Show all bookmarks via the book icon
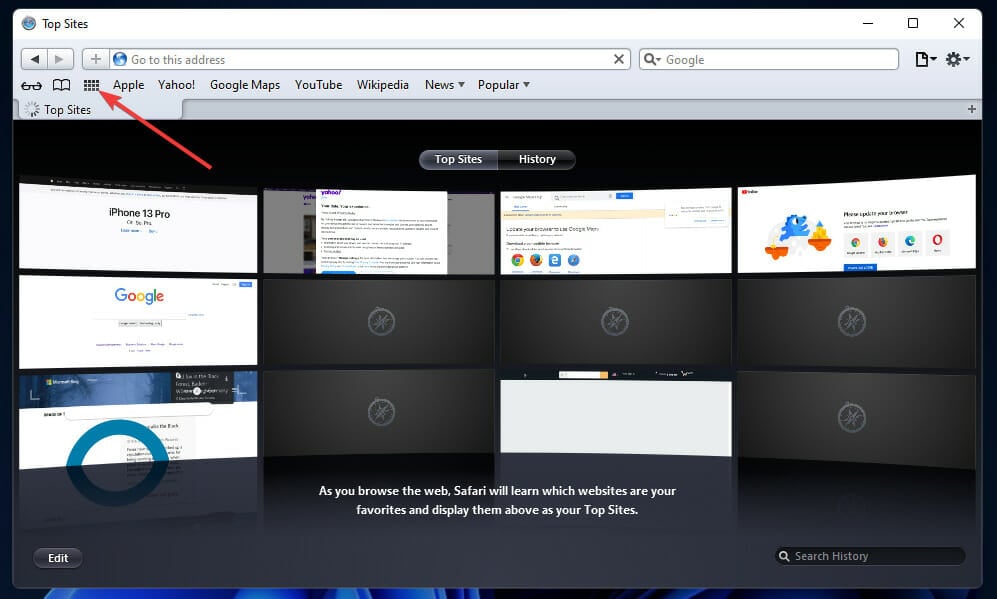This screenshot has width=997, height=599. [62, 85]
